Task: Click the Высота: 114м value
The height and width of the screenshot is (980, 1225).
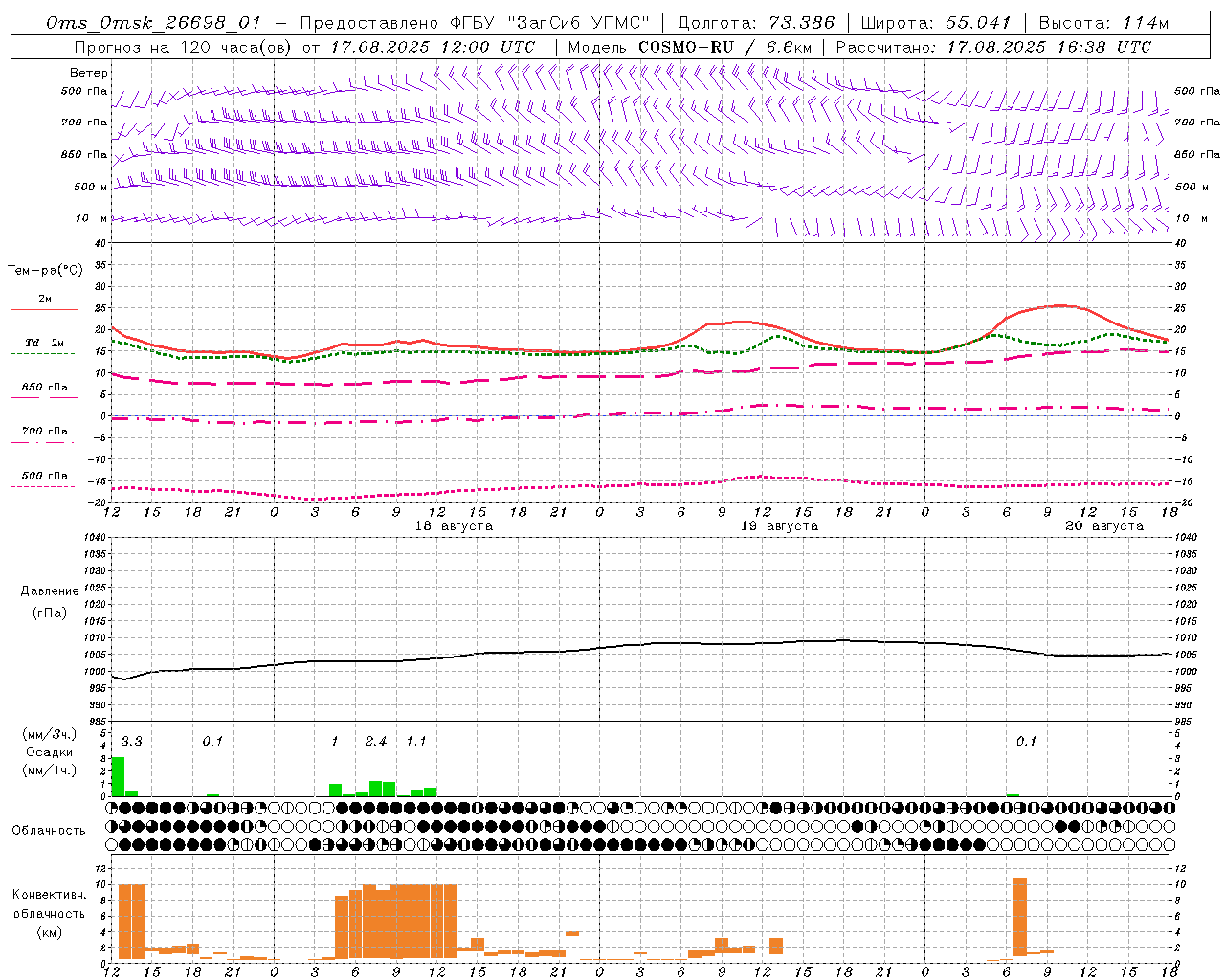Action: tap(1103, 23)
